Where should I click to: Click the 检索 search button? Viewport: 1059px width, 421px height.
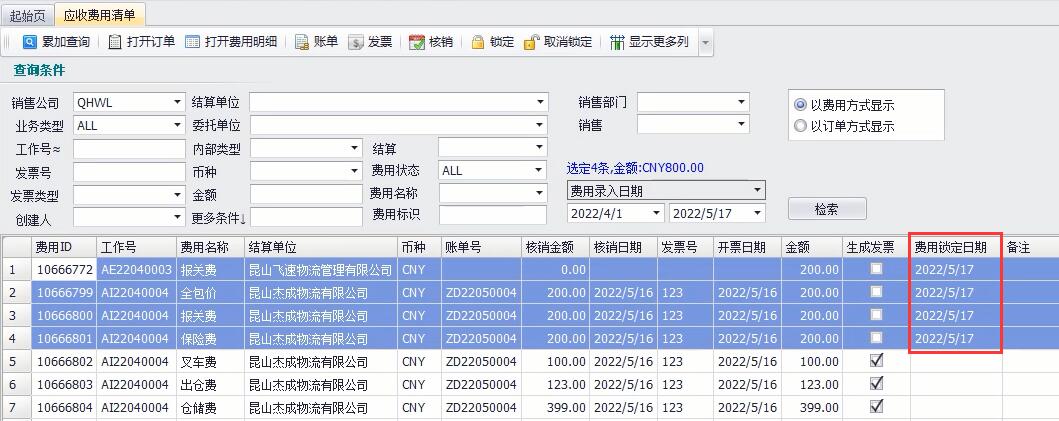(826, 209)
